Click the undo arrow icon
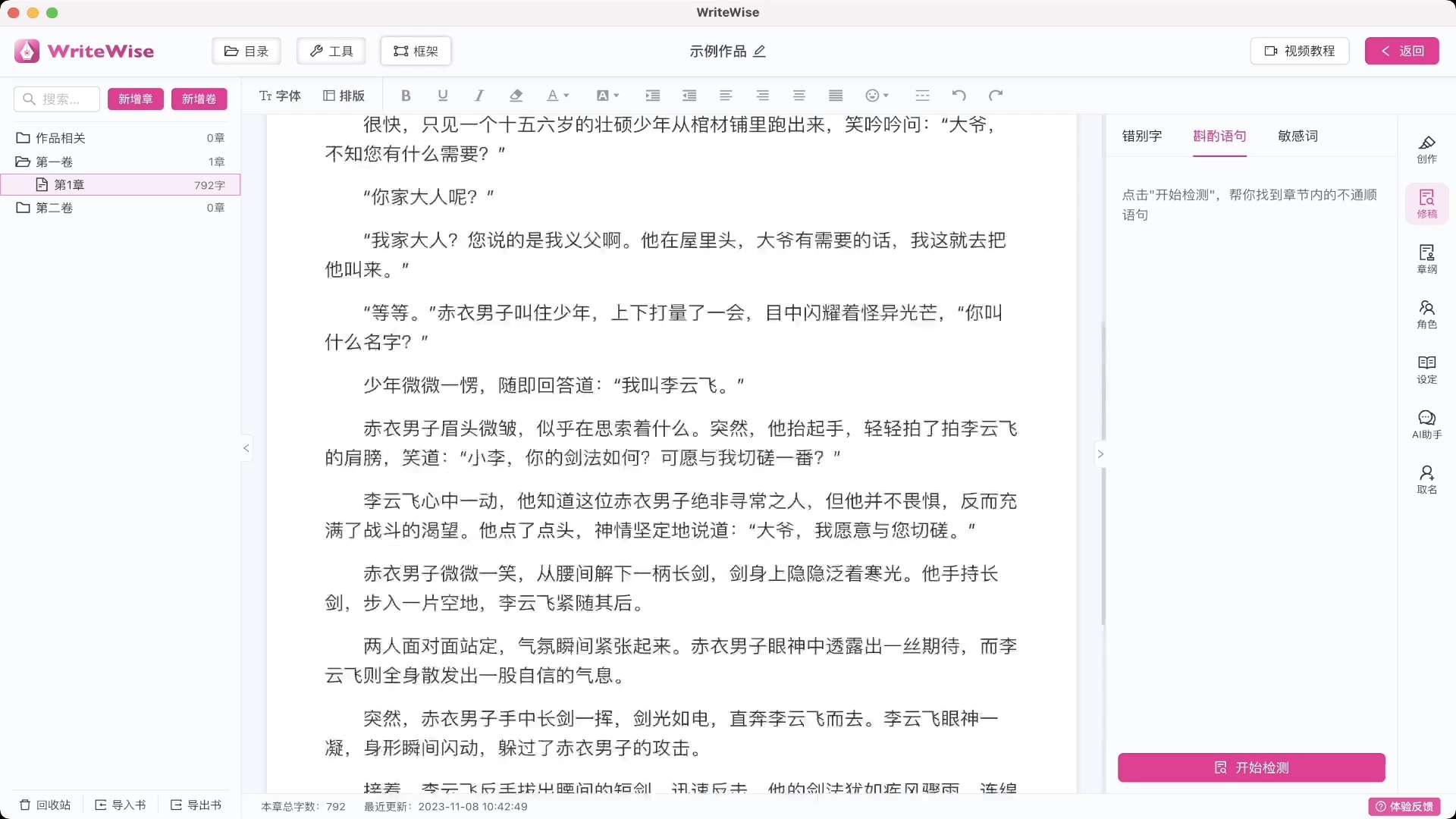This screenshot has height=819, width=1456. tap(959, 96)
